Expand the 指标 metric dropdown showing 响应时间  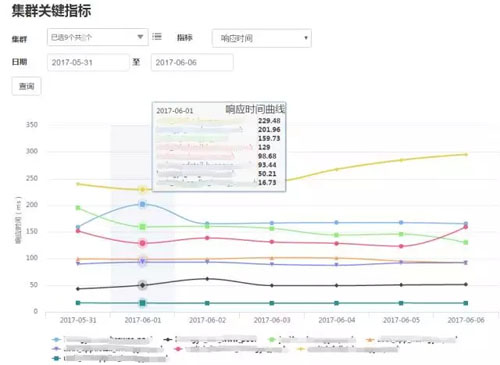coord(262,38)
